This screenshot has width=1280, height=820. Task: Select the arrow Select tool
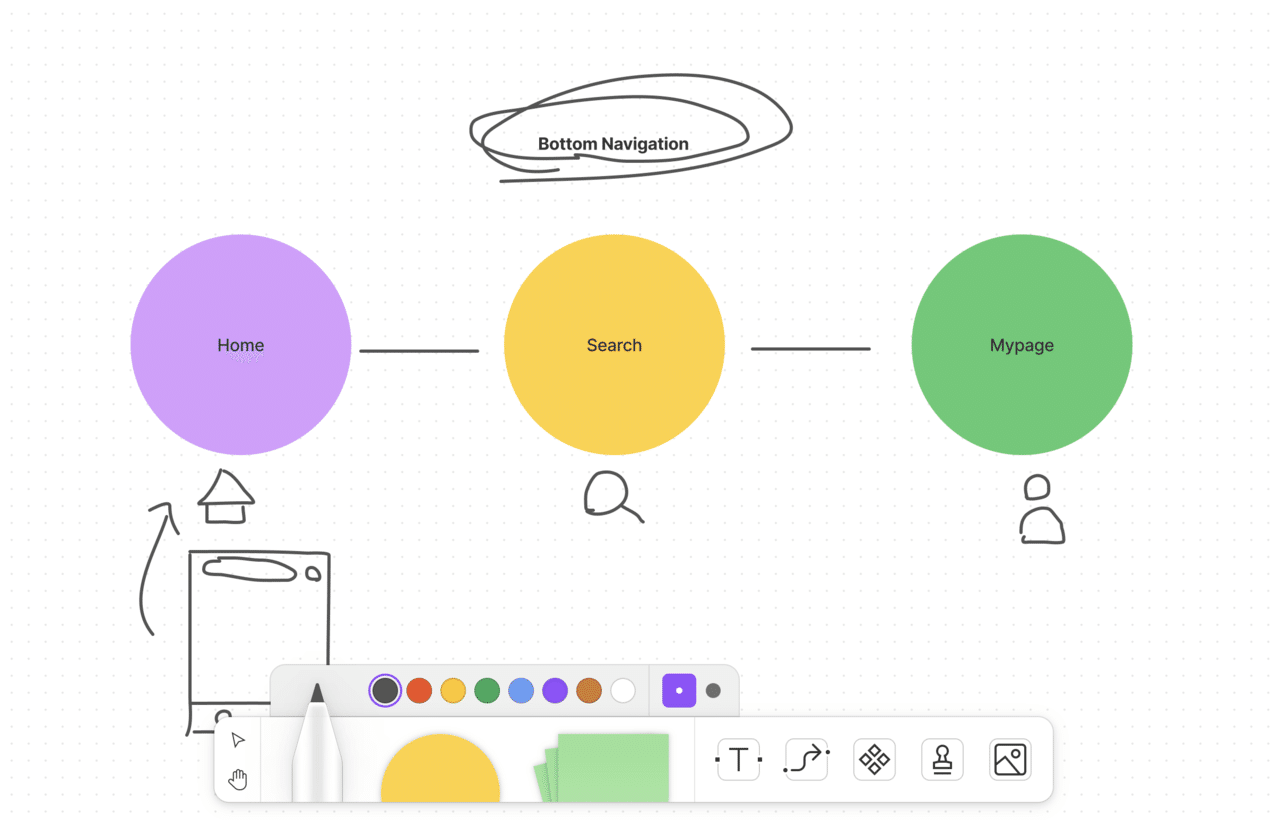pyautogui.click(x=238, y=740)
